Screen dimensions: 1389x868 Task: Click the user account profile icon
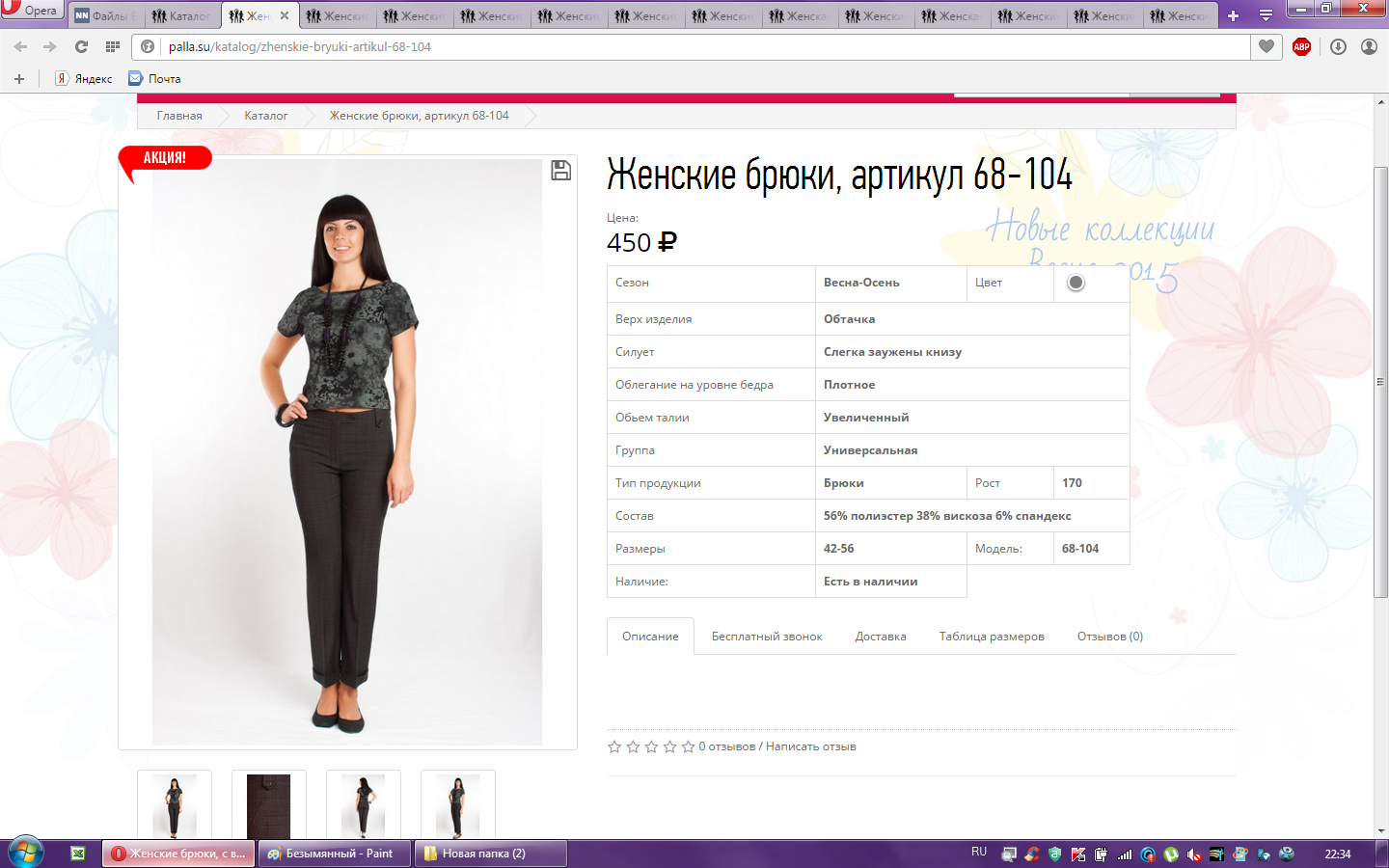tap(1369, 46)
